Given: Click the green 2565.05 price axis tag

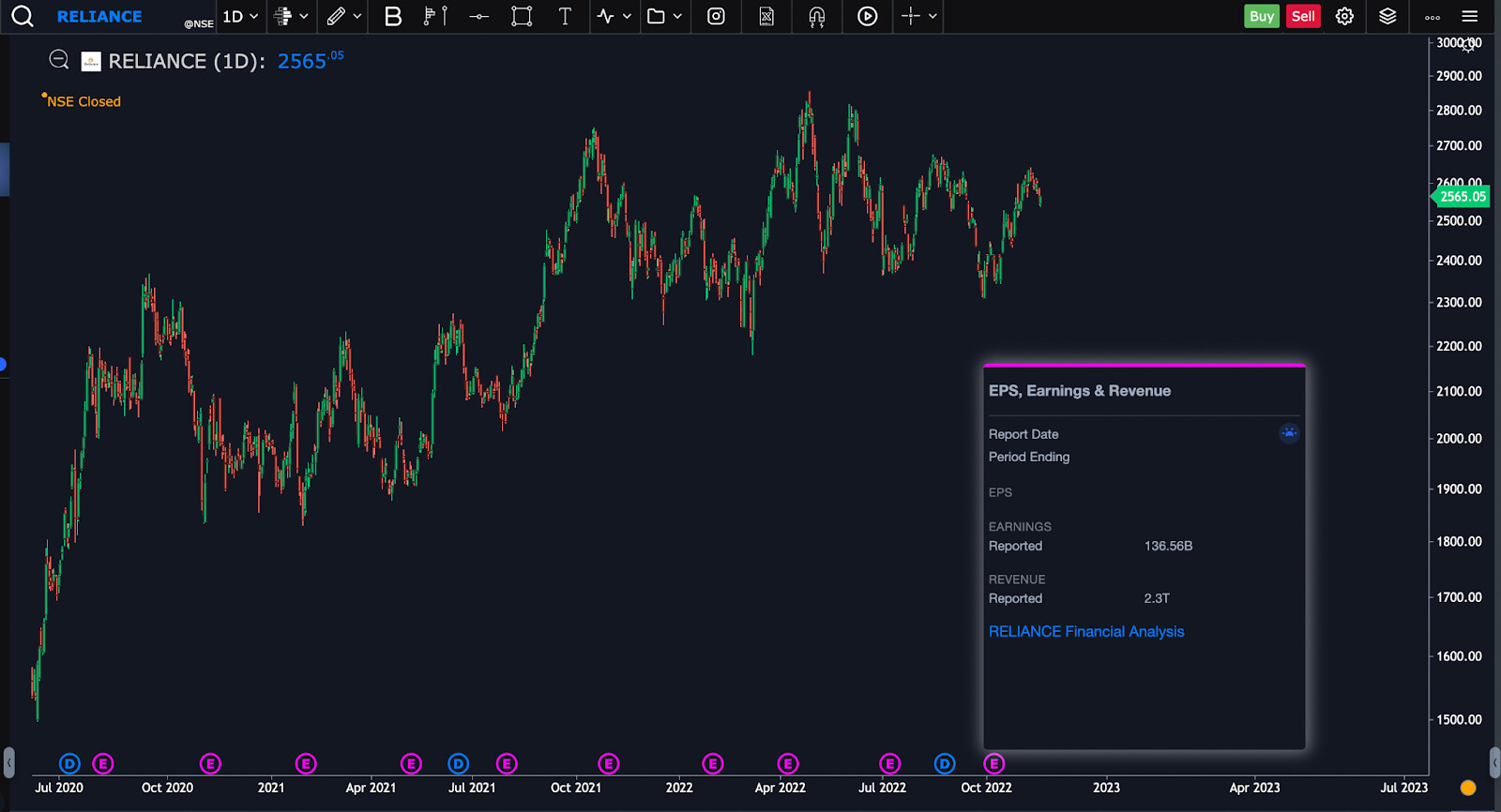Looking at the screenshot, I should pyautogui.click(x=1462, y=197).
